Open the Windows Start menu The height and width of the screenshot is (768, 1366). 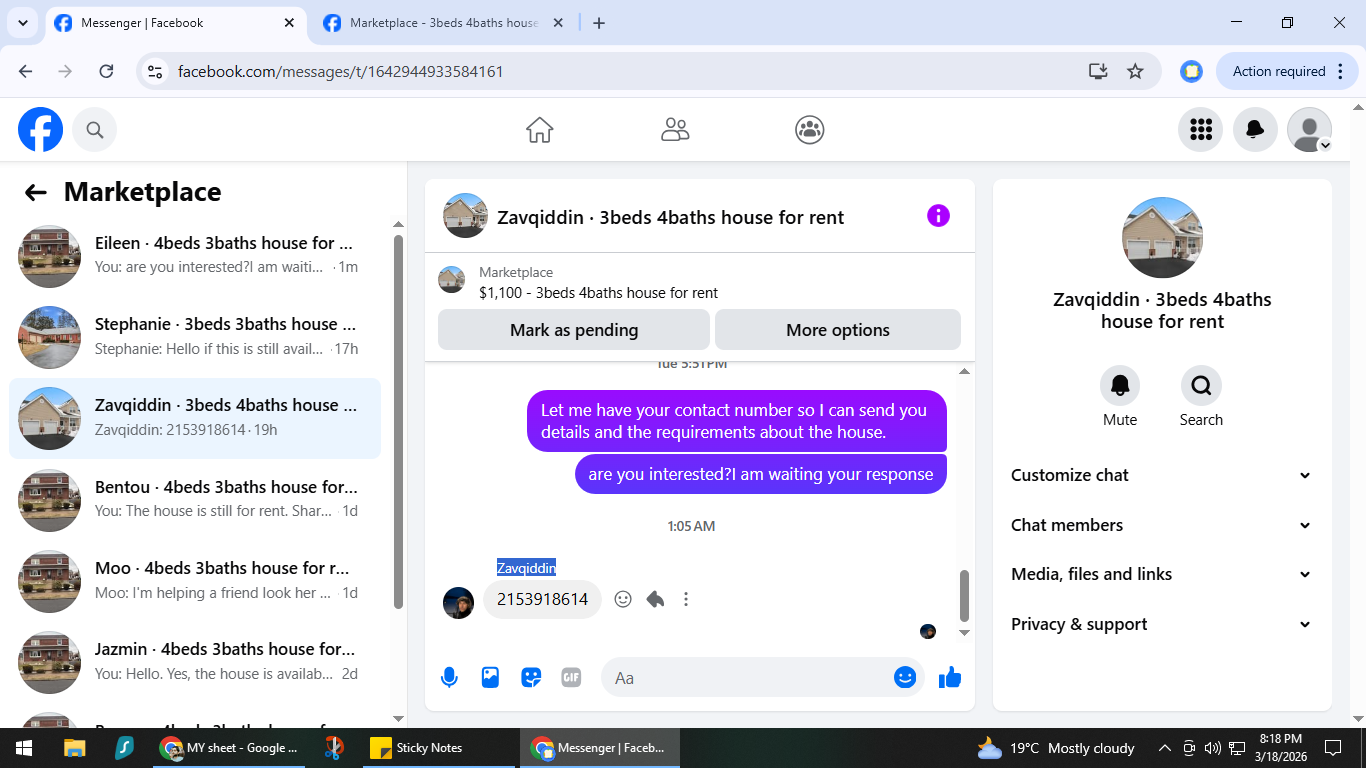[24, 748]
